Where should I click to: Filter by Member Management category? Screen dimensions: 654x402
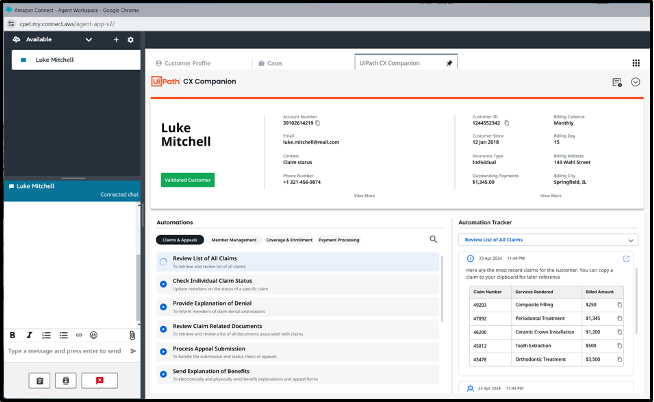(x=234, y=240)
